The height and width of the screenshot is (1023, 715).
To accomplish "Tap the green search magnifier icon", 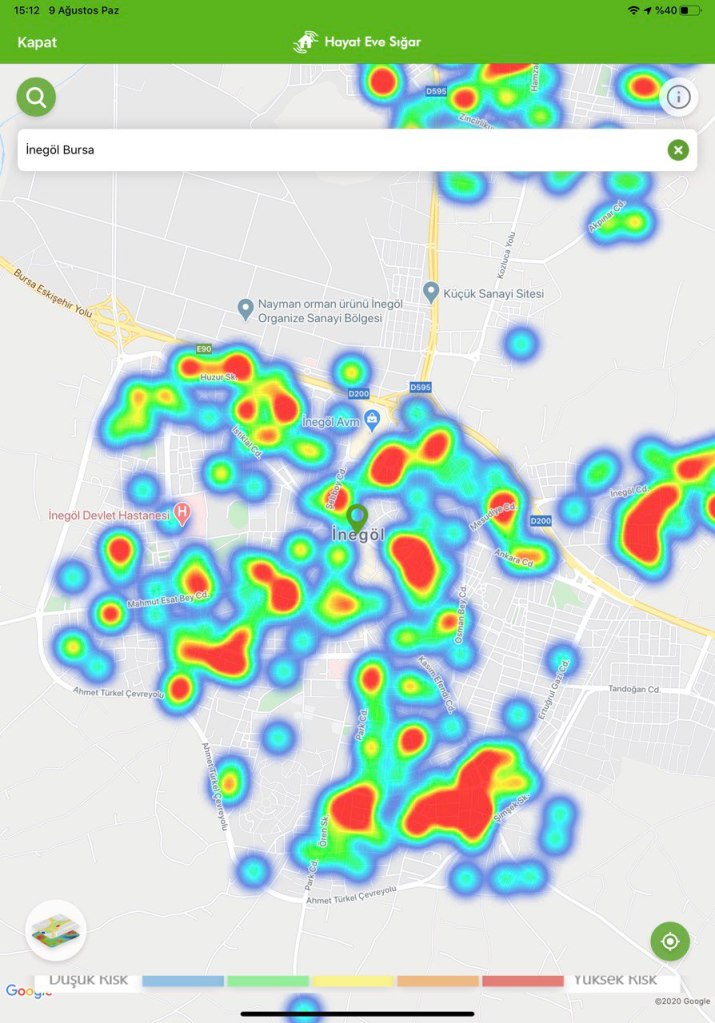I will click(x=36, y=97).
